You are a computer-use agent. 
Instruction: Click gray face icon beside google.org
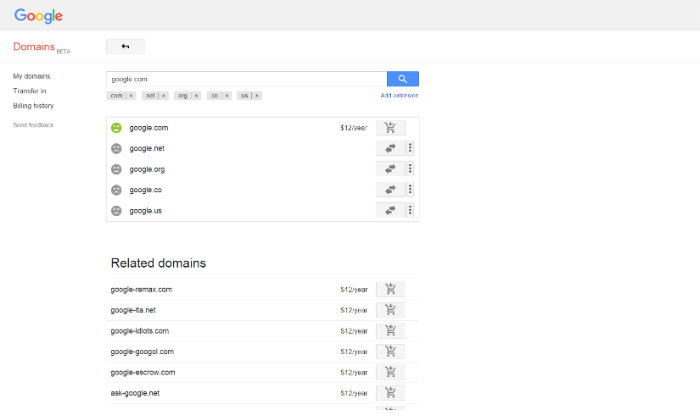(116, 169)
